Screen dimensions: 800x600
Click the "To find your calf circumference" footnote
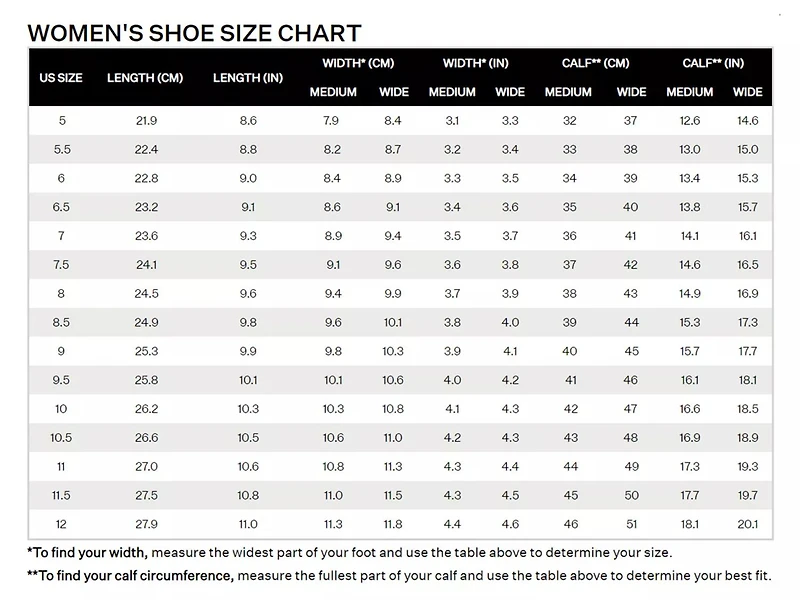coord(399,575)
